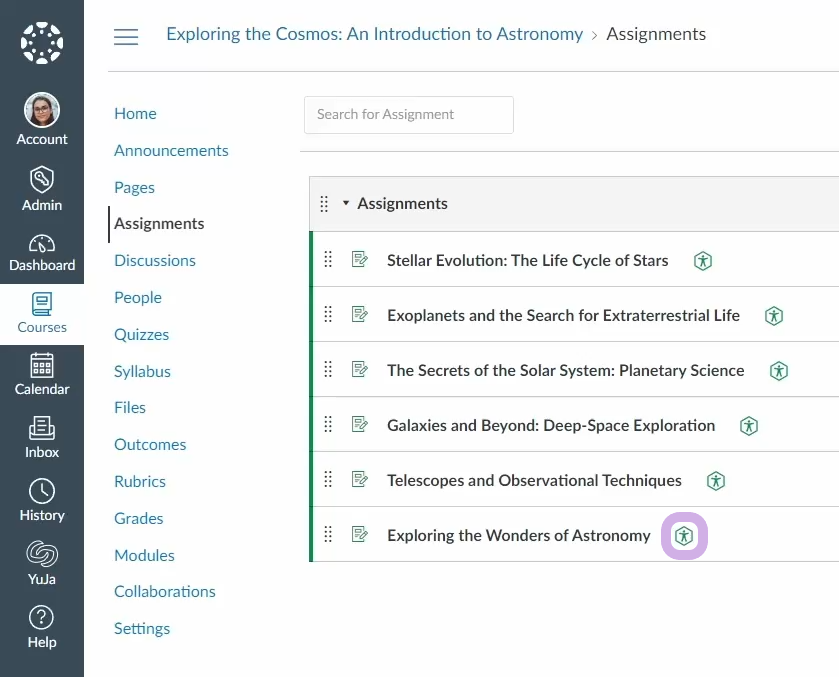Click the Admin shield icon
The image size is (839, 677).
pos(42,179)
